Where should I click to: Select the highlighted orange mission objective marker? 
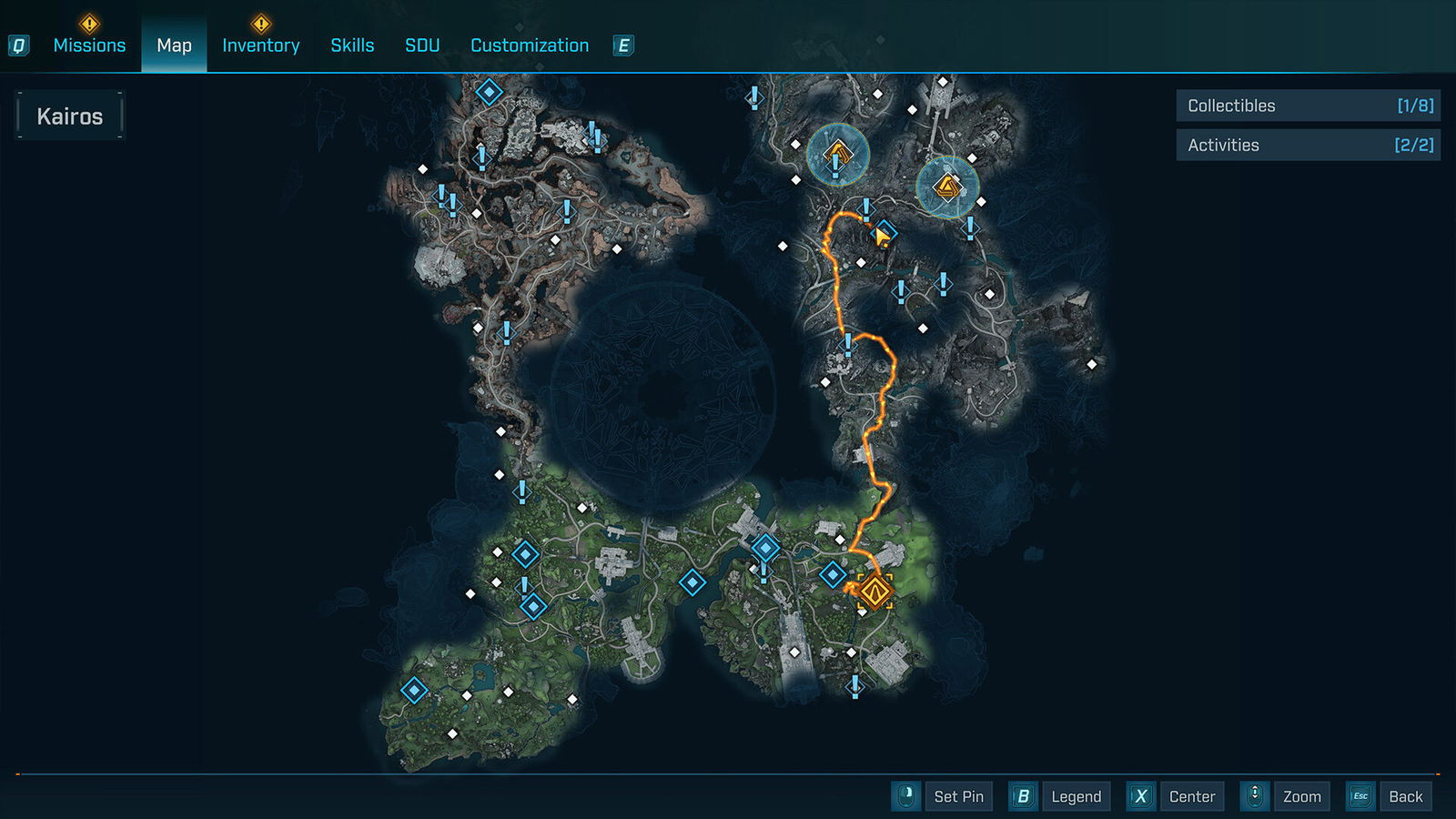pyautogui.click(x=875, y=591)
